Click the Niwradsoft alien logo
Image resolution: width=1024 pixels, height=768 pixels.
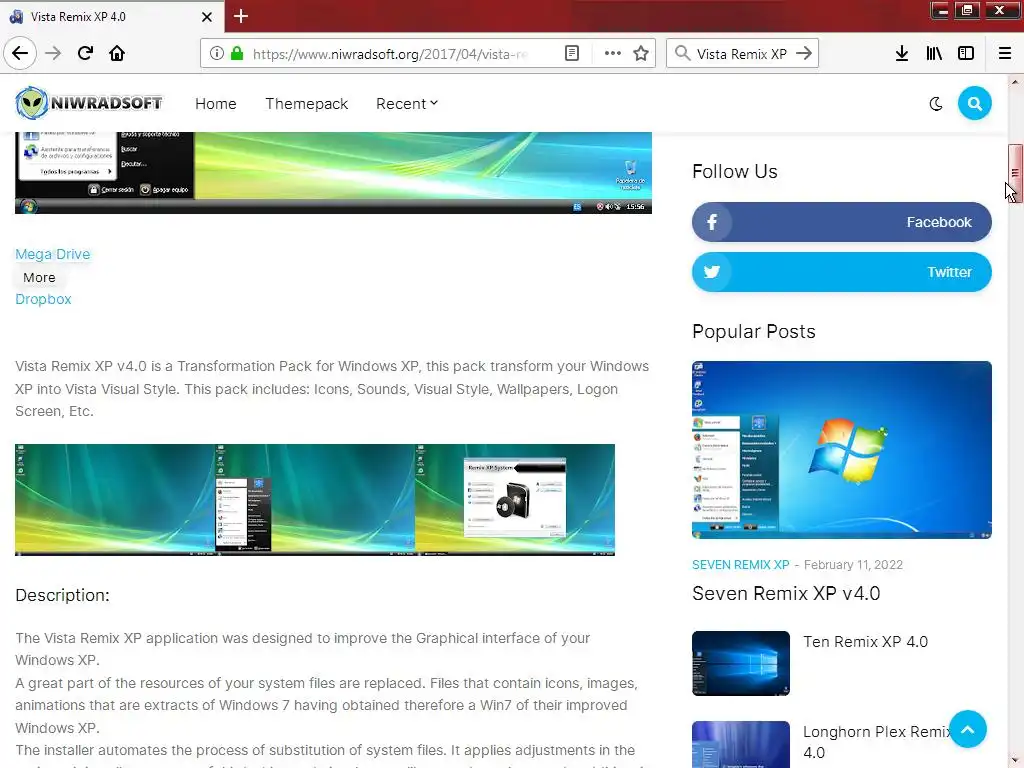click(89, 103)
